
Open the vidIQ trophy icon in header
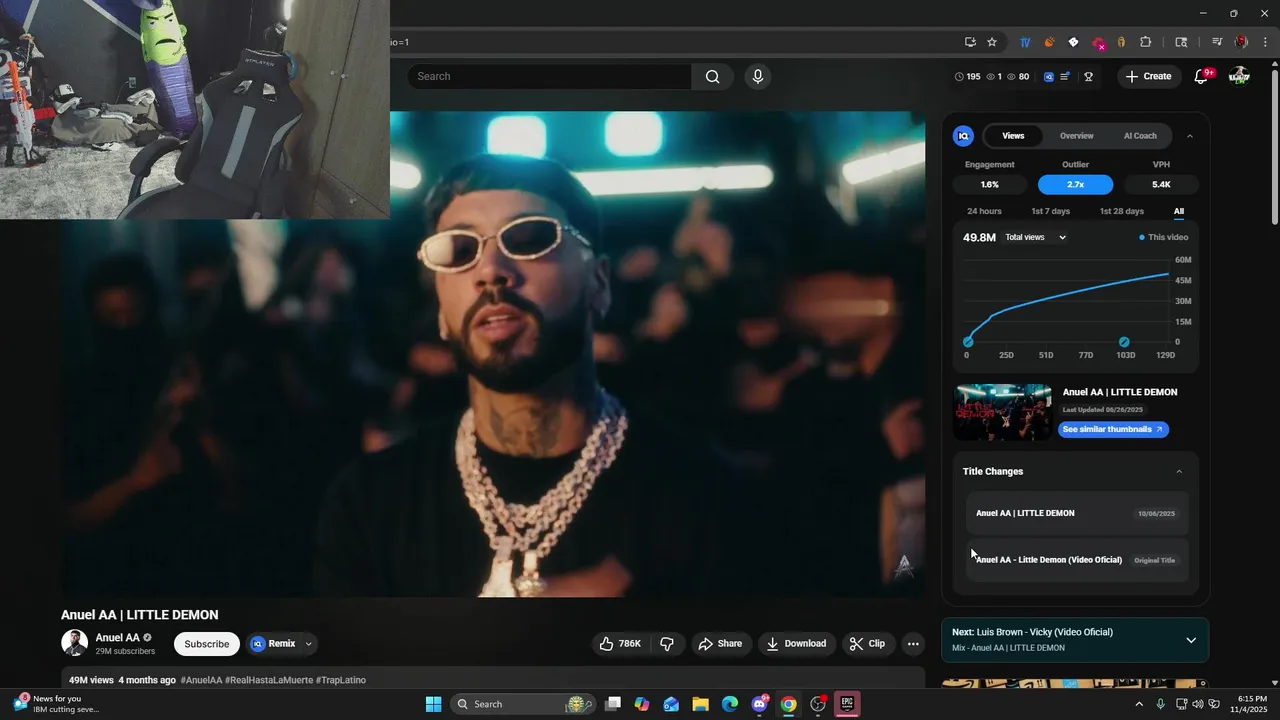click(x=1088, y=76)
